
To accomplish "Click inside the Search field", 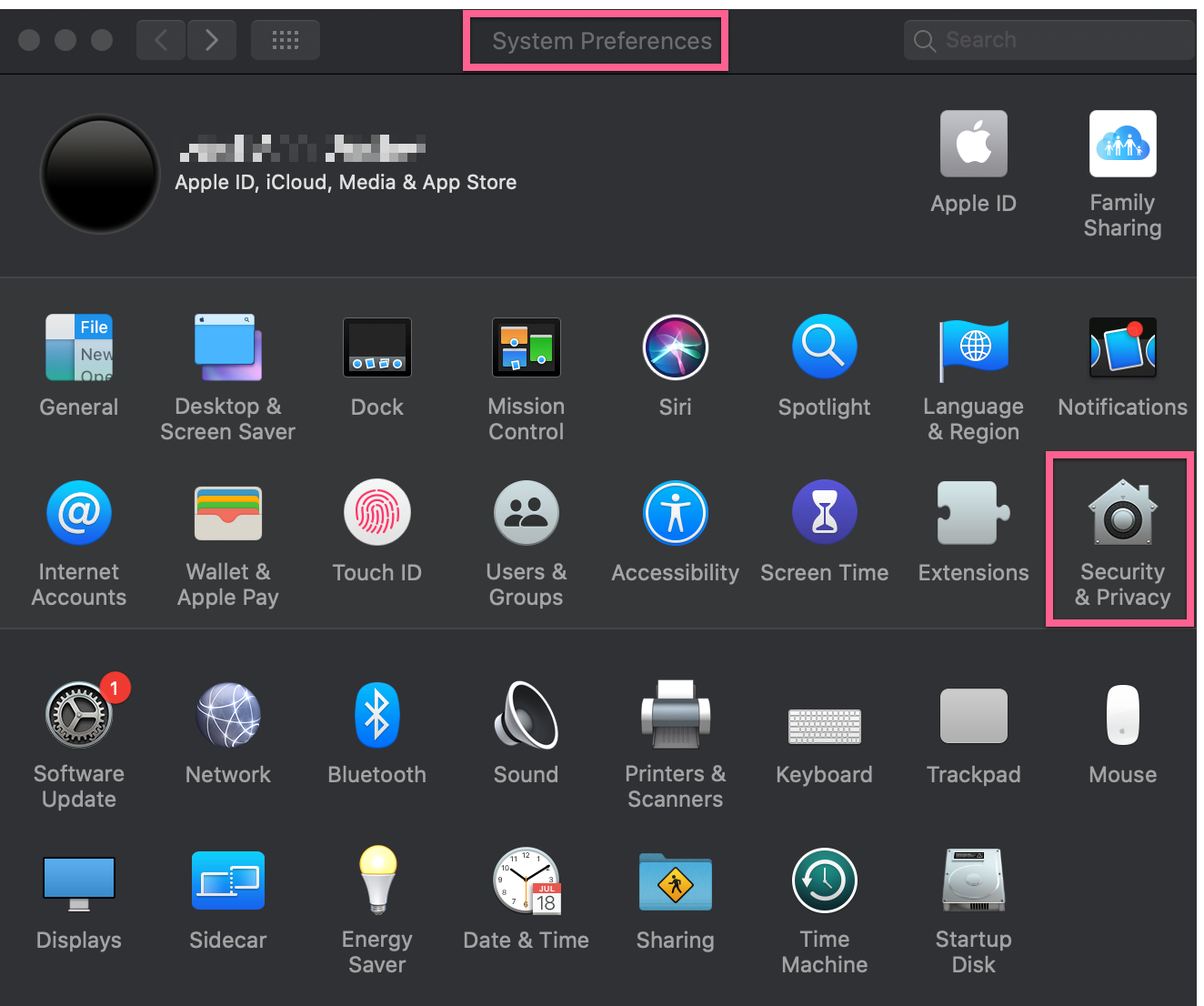I will [1046, 39].
